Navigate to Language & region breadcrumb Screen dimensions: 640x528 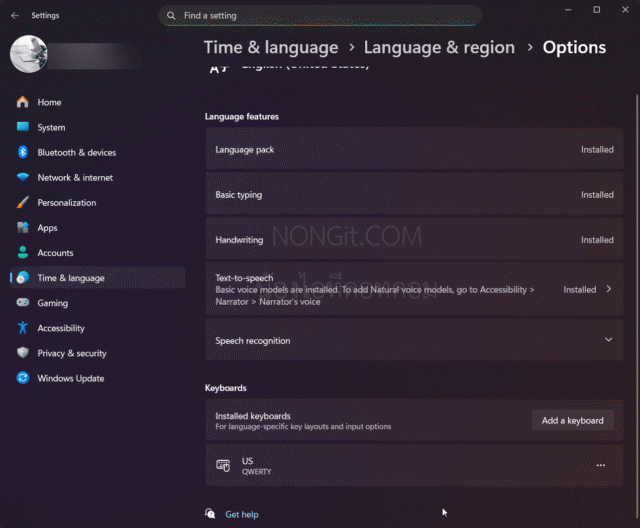[x=439, y=48]
